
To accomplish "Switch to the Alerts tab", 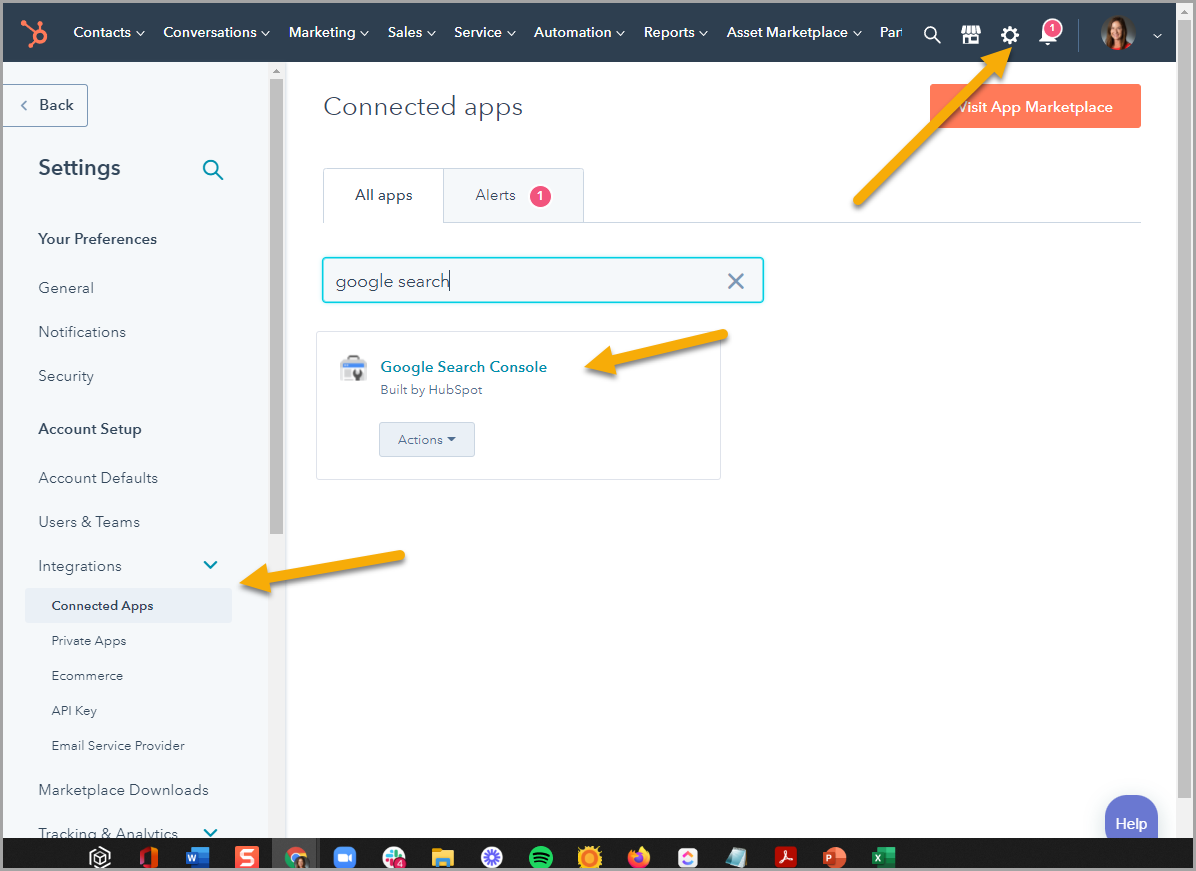I will [x=513, y=195].
